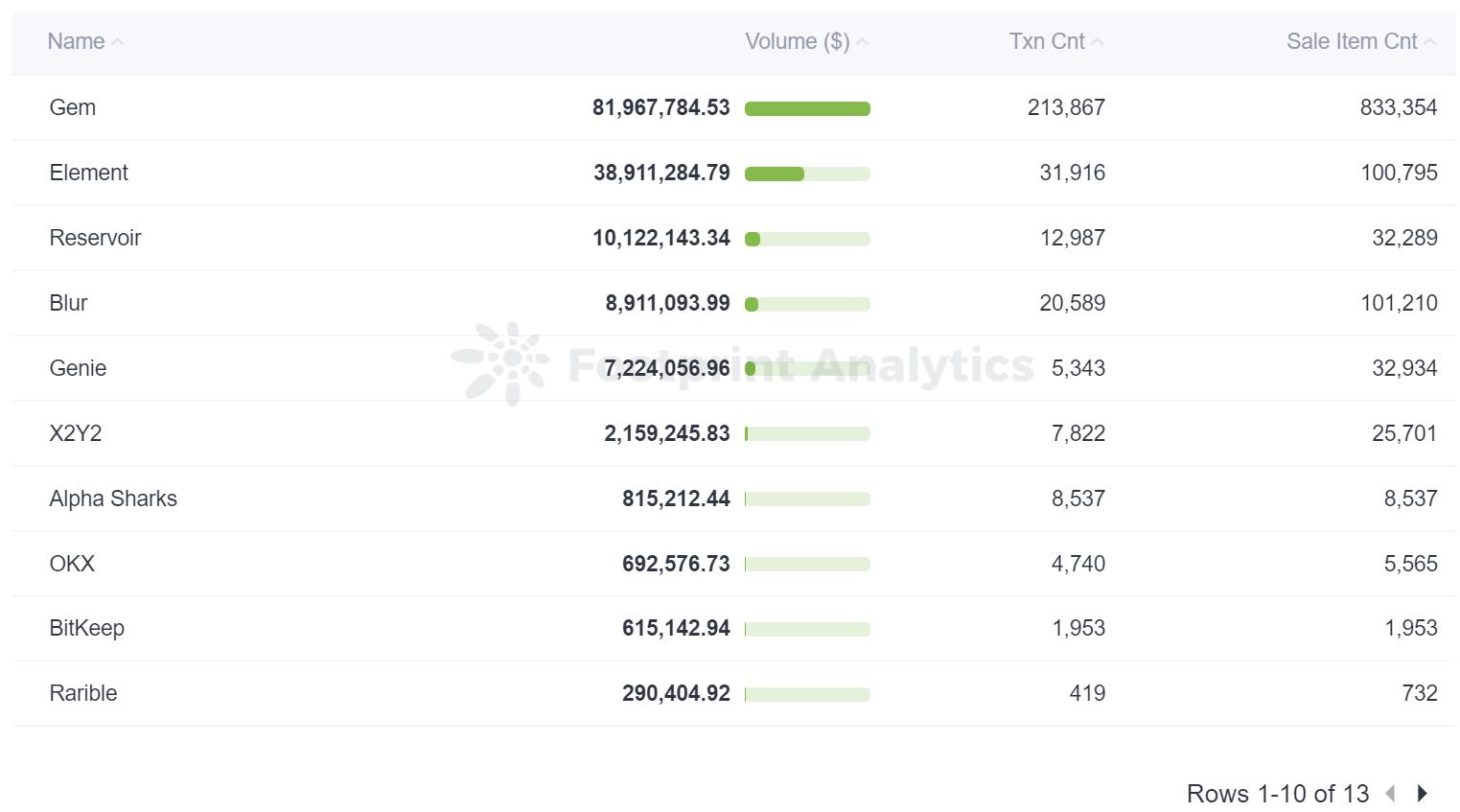The width and height of the screenshot is (1460, 812).
Task: Click the Rarible transaction count 419
Action: pos(1087,693)
